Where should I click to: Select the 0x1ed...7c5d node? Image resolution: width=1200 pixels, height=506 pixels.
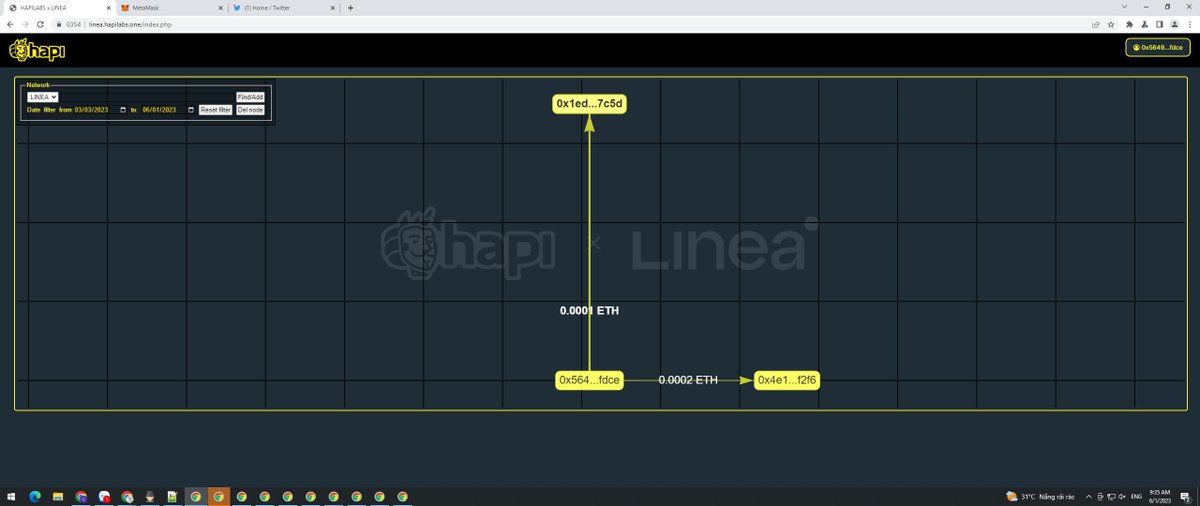click(x=590, y=103)
